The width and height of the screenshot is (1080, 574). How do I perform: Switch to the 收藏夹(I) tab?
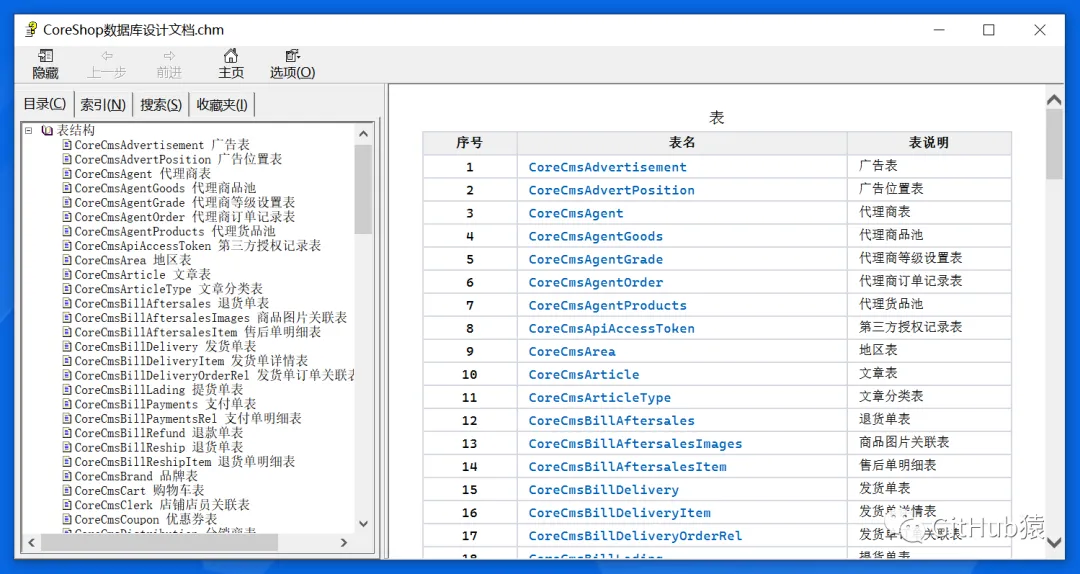pos(222,105)
